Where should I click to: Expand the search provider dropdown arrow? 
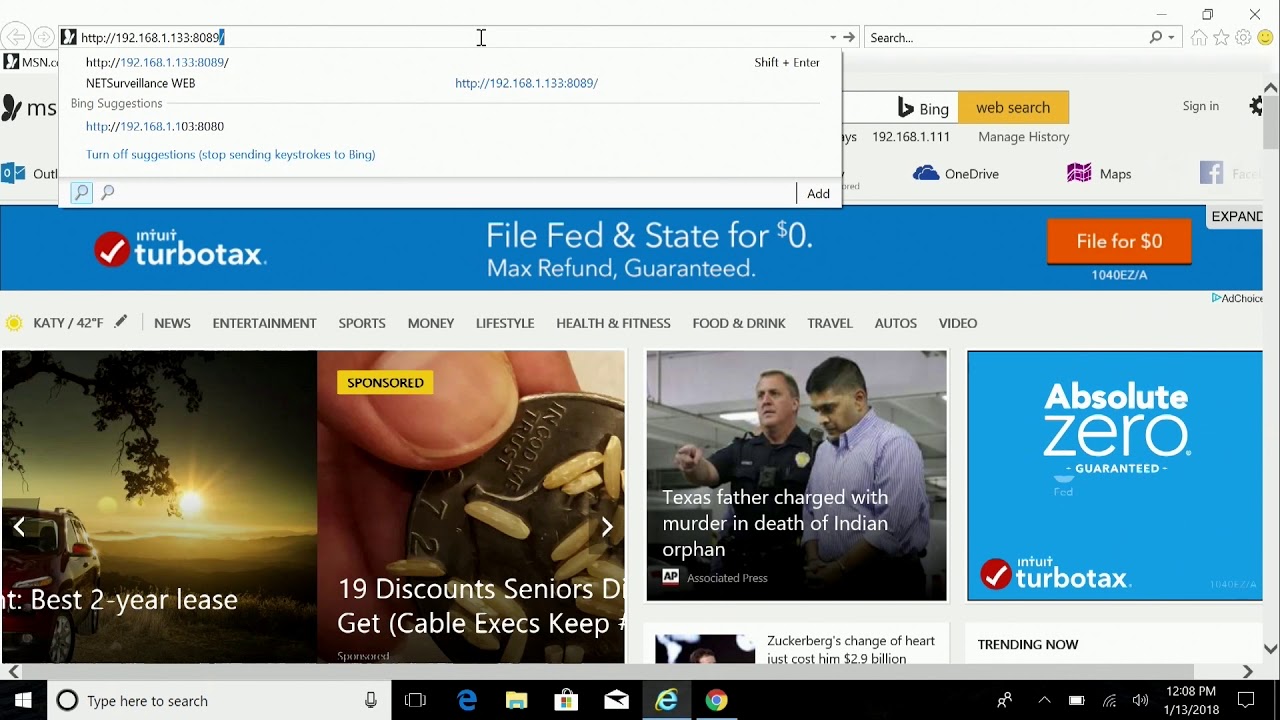[x=1171, y=38]
